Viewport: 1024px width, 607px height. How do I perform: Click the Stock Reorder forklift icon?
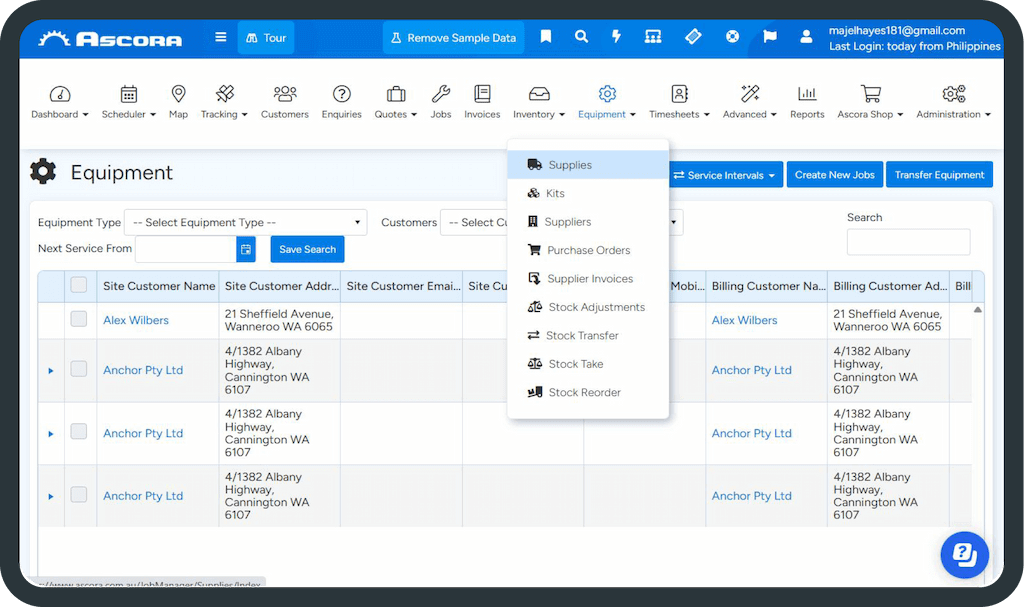tap(535, 392)
